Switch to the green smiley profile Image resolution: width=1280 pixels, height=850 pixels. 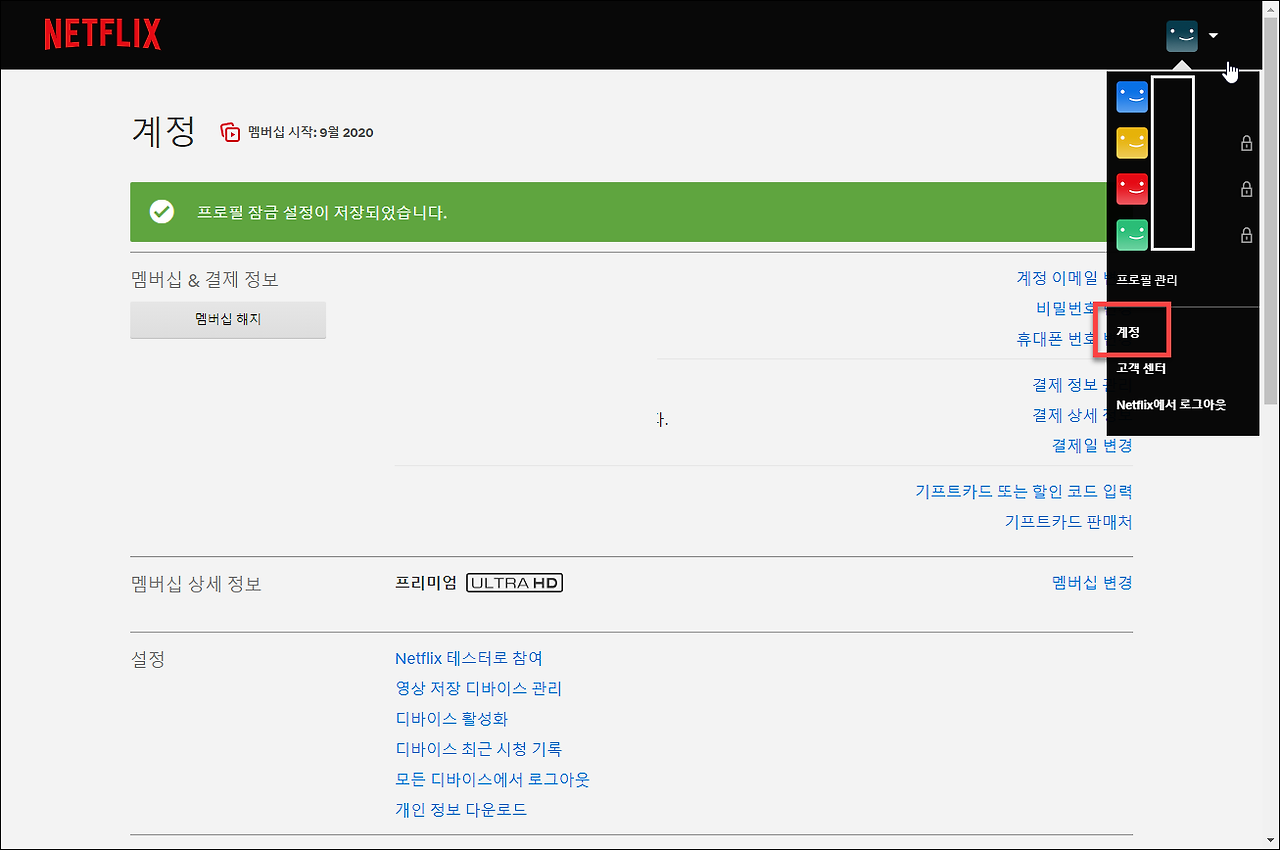1132,235
